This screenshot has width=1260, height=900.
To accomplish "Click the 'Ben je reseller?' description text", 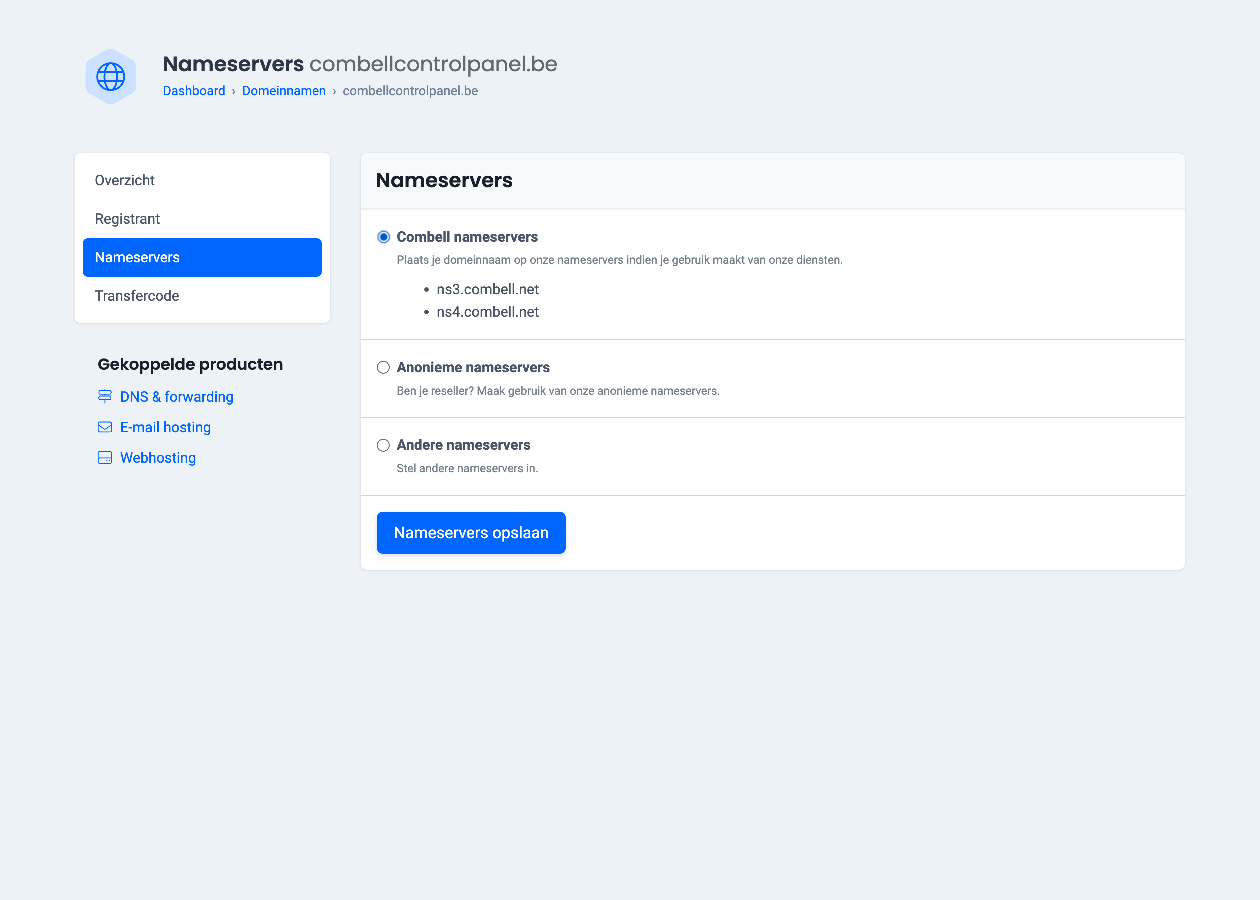I will point(558,391).
